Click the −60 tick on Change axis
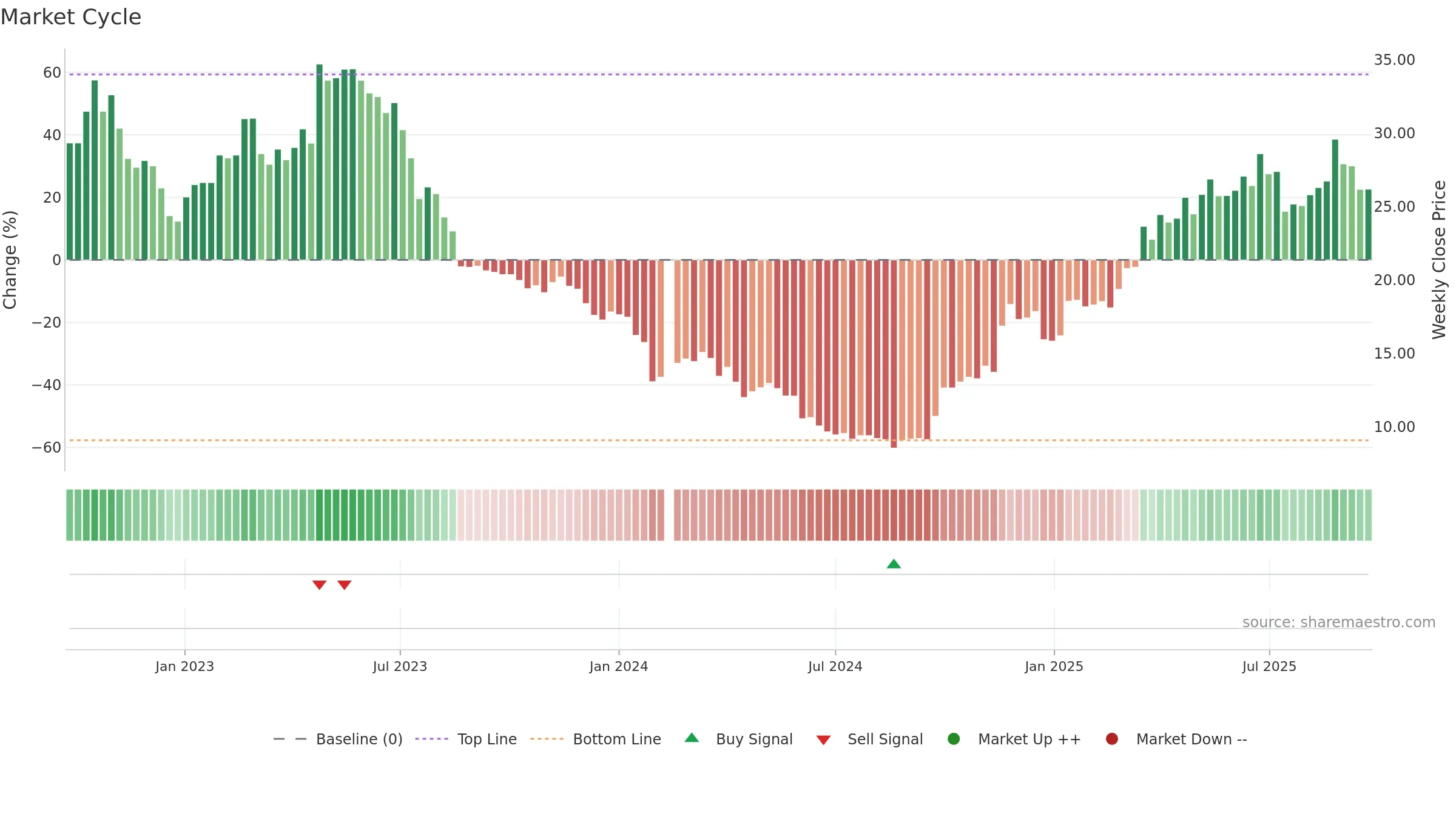1456x819 pixels. (x=46, y=448)
